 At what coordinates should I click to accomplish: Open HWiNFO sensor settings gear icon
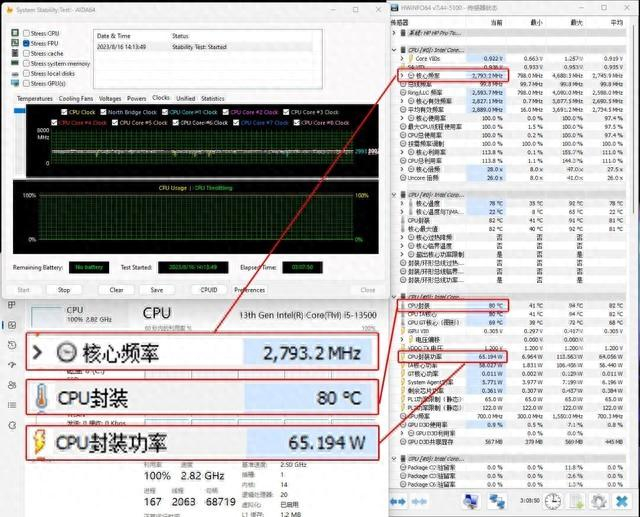[x=598, y=501]
